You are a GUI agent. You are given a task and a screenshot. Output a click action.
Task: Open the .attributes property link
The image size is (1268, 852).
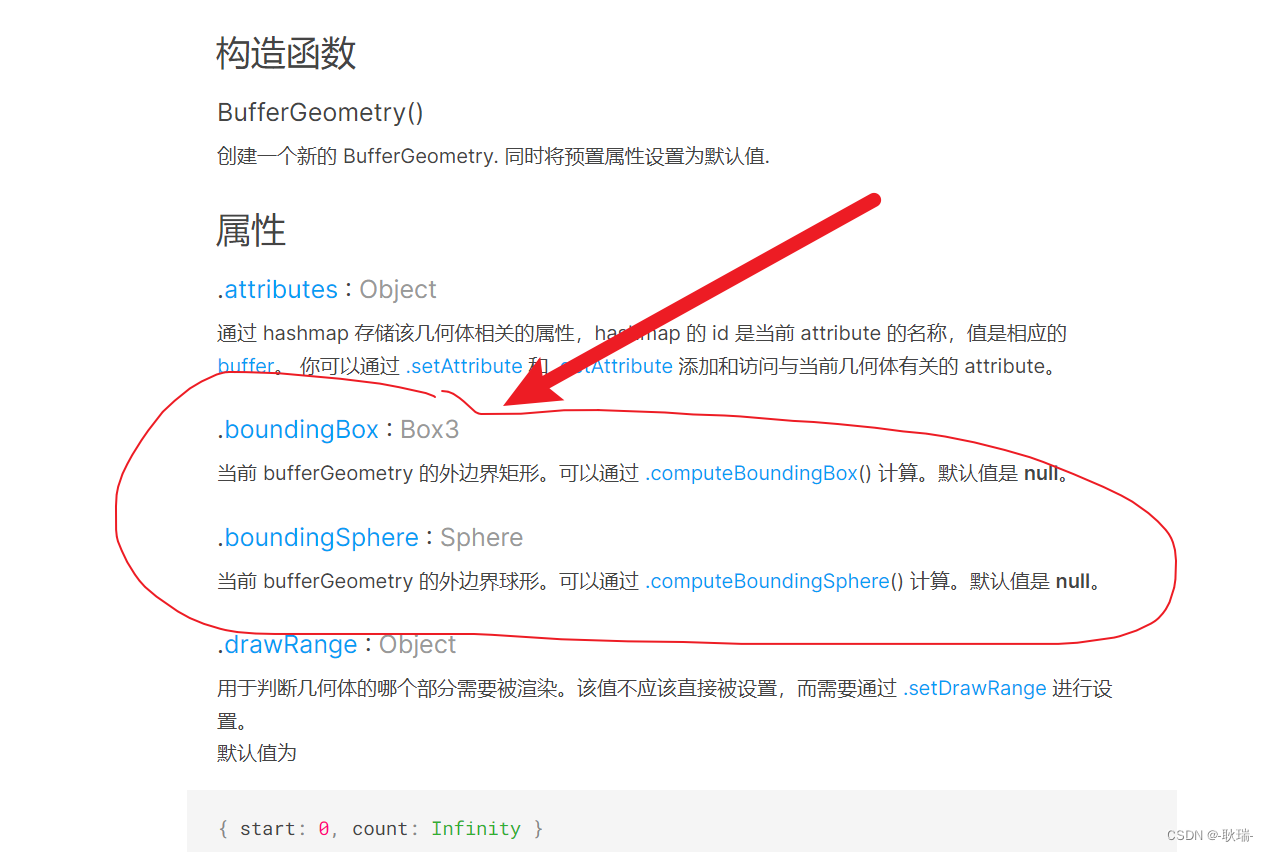pos(278,289)
